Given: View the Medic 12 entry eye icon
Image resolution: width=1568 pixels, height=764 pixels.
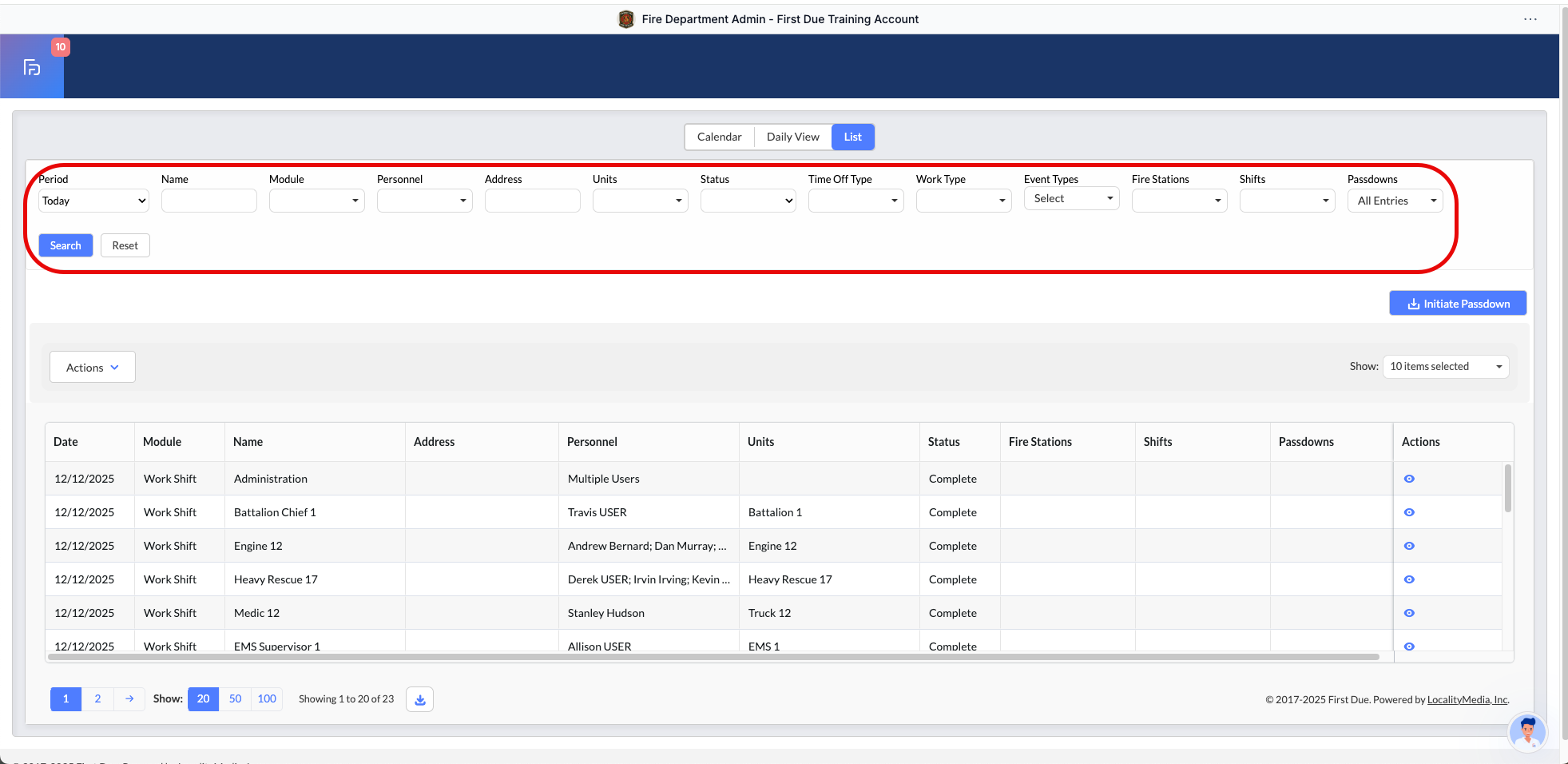Looking at the screenshot, I should point(1409,613).
